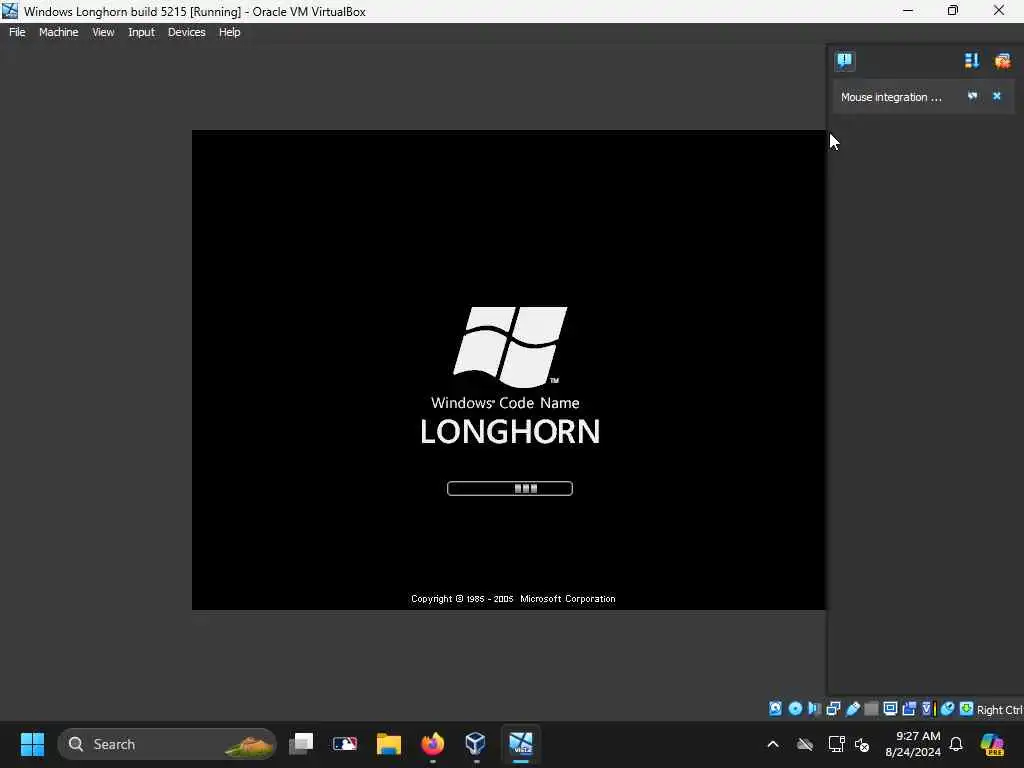This screenshot has width=1024, height=768.
Task: Open Task View on the taskbar
Action: [x=301, y=744]
